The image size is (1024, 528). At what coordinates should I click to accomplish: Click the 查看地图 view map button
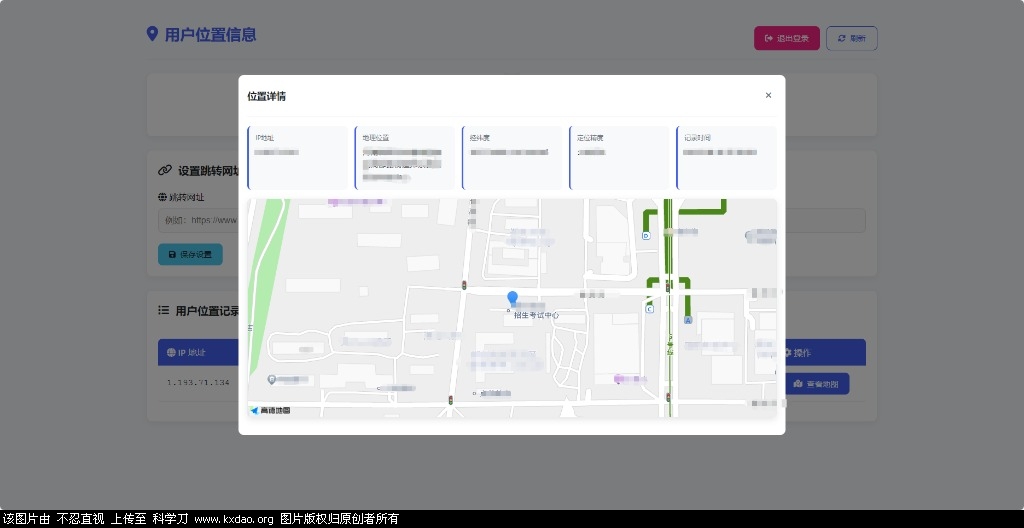[816, 384]
